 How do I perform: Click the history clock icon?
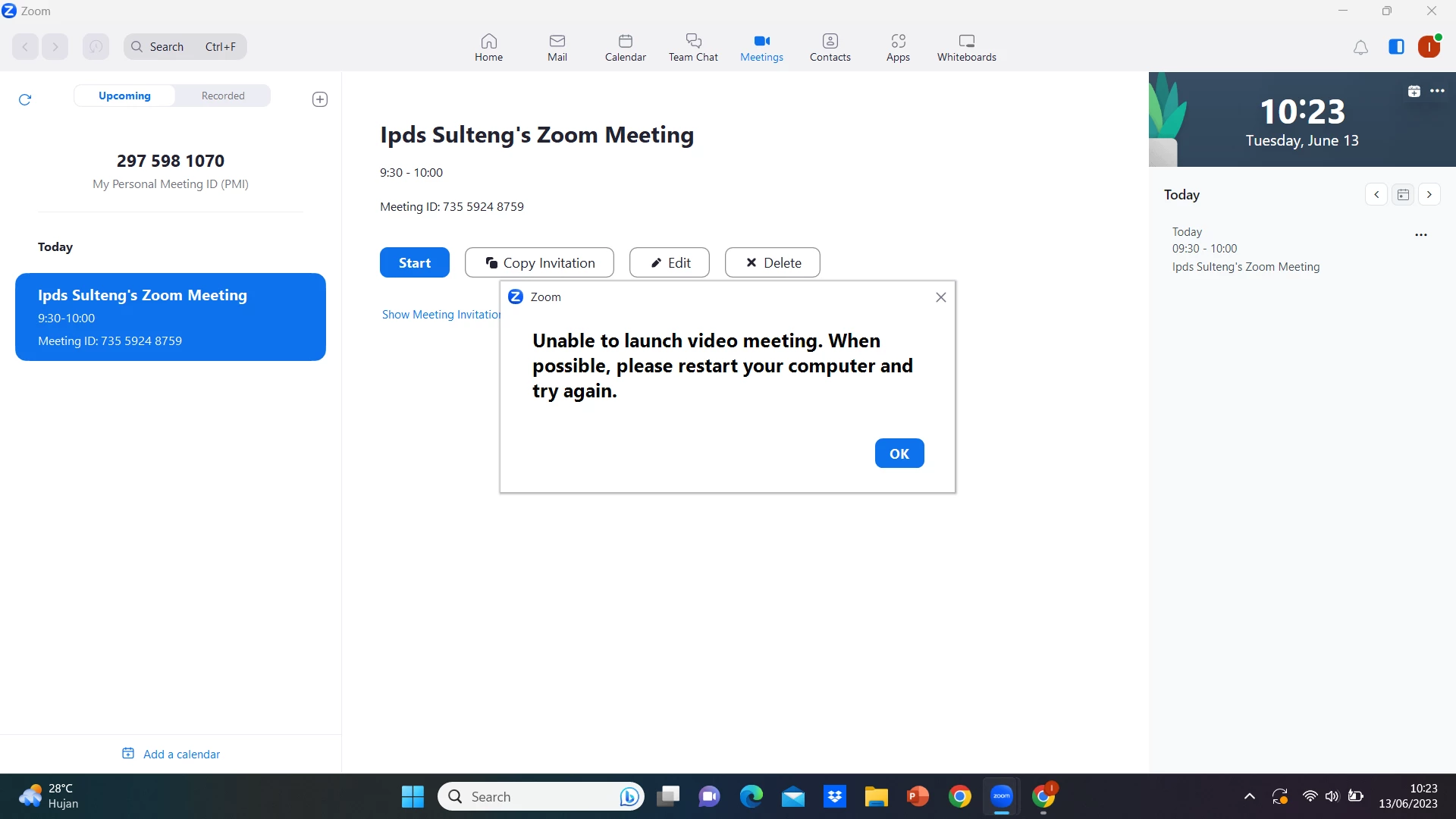96,47
